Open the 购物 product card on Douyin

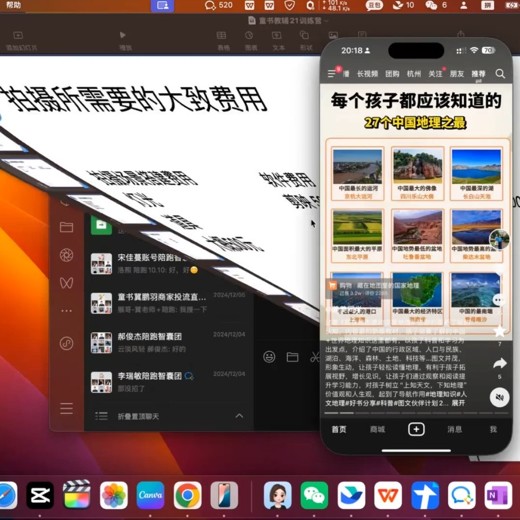(374, 289)
